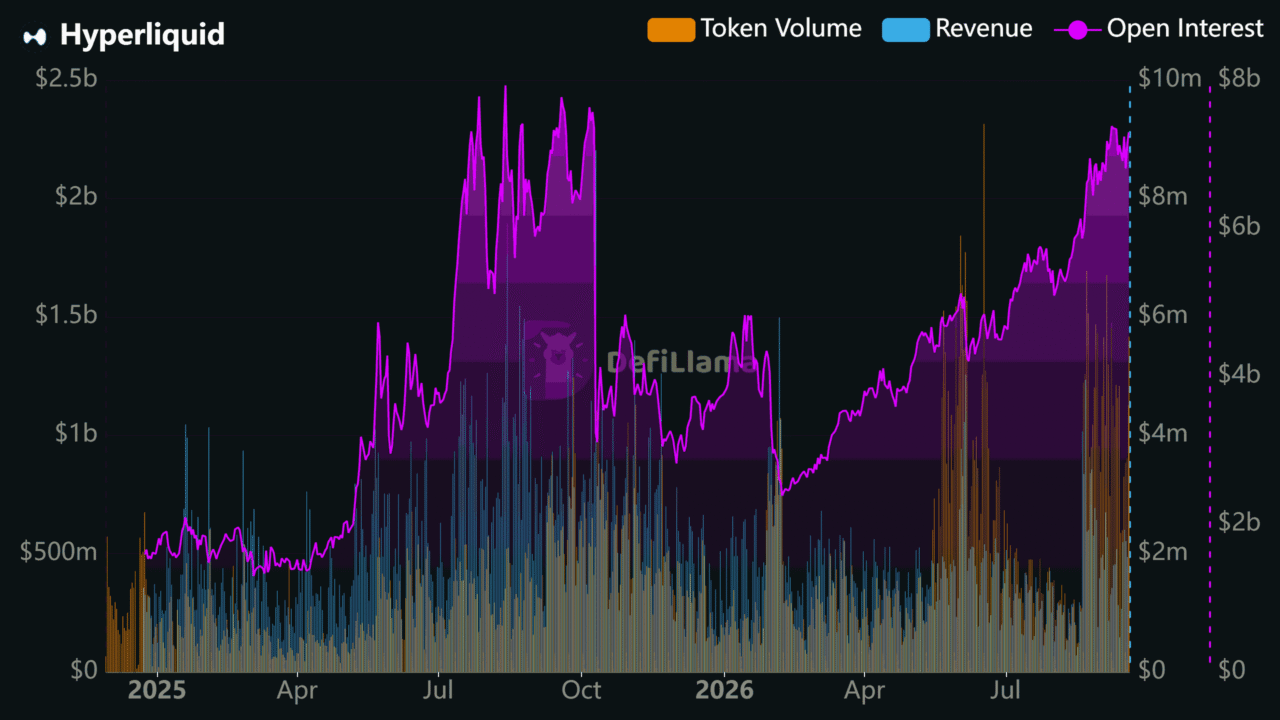Click the $2.5b left axis label

click(66, 78)
